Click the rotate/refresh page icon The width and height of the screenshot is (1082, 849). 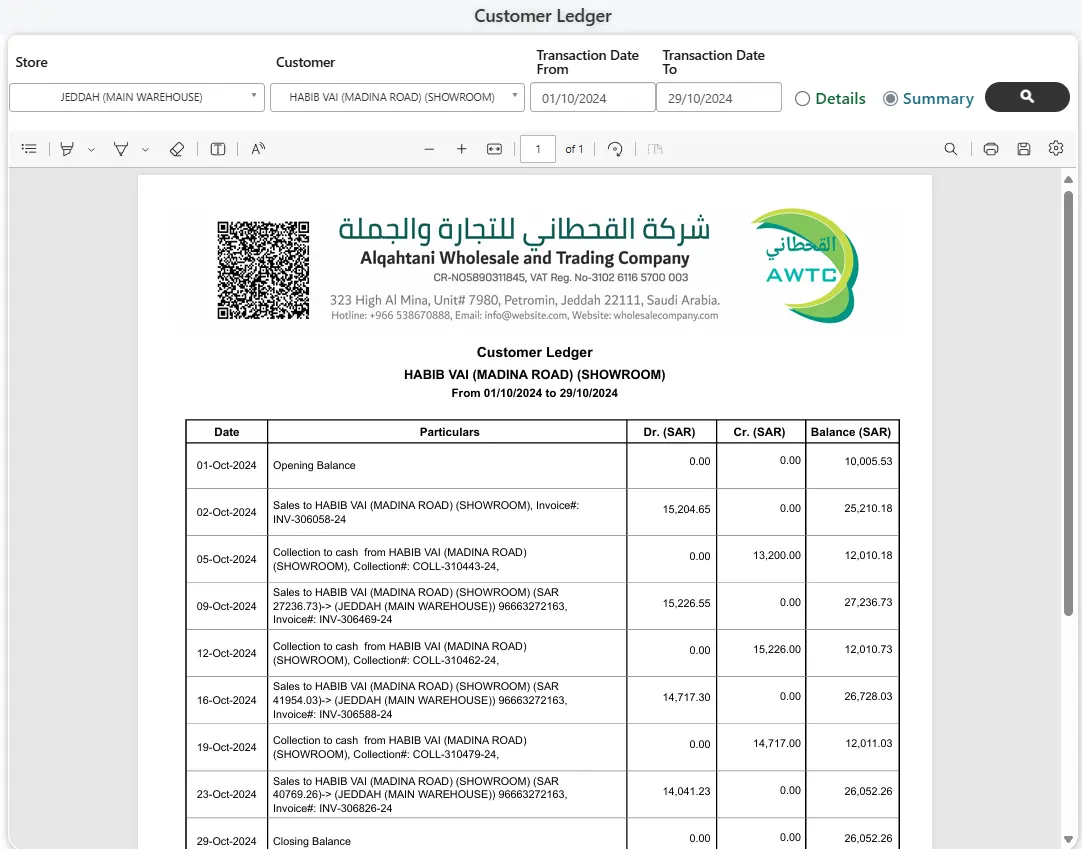615,148
